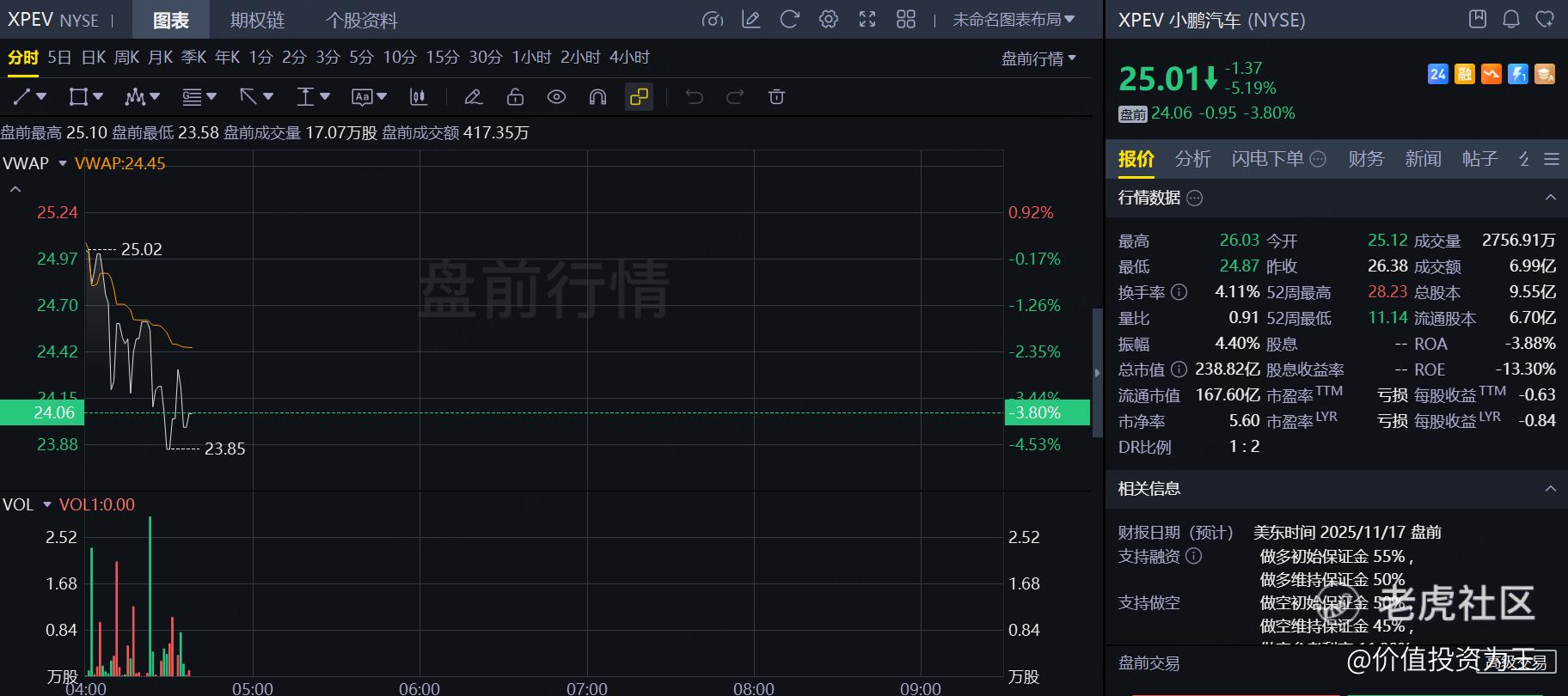Viewport: 1568px width, 696px height.
Task: Toggle drawings visibility eye icon
Action: (x=556, y=97)
